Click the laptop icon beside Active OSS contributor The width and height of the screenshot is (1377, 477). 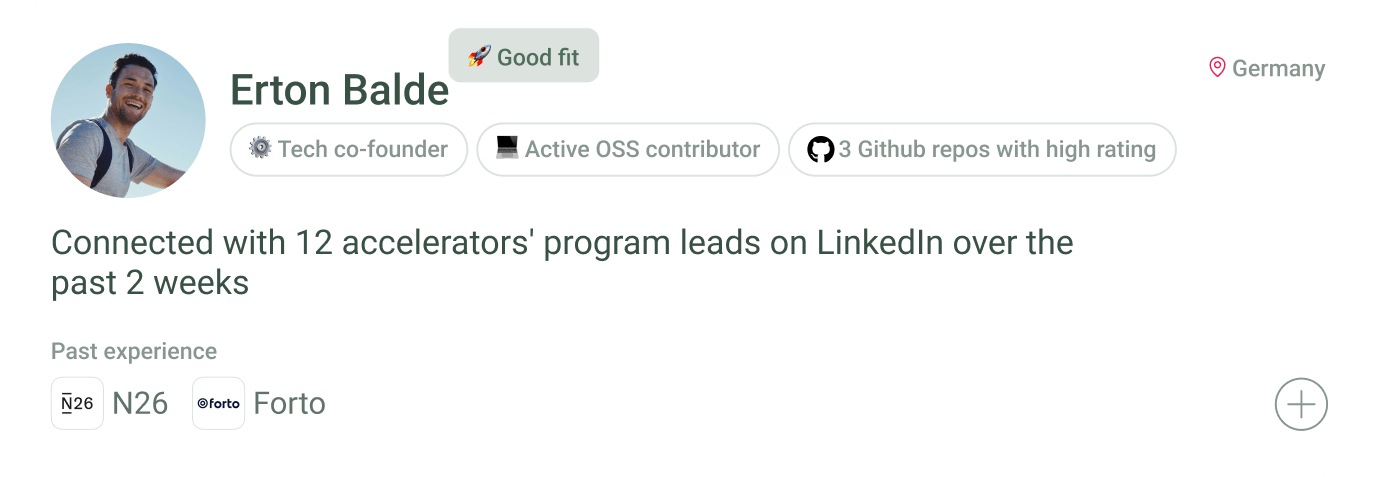[x=507, y=149]
